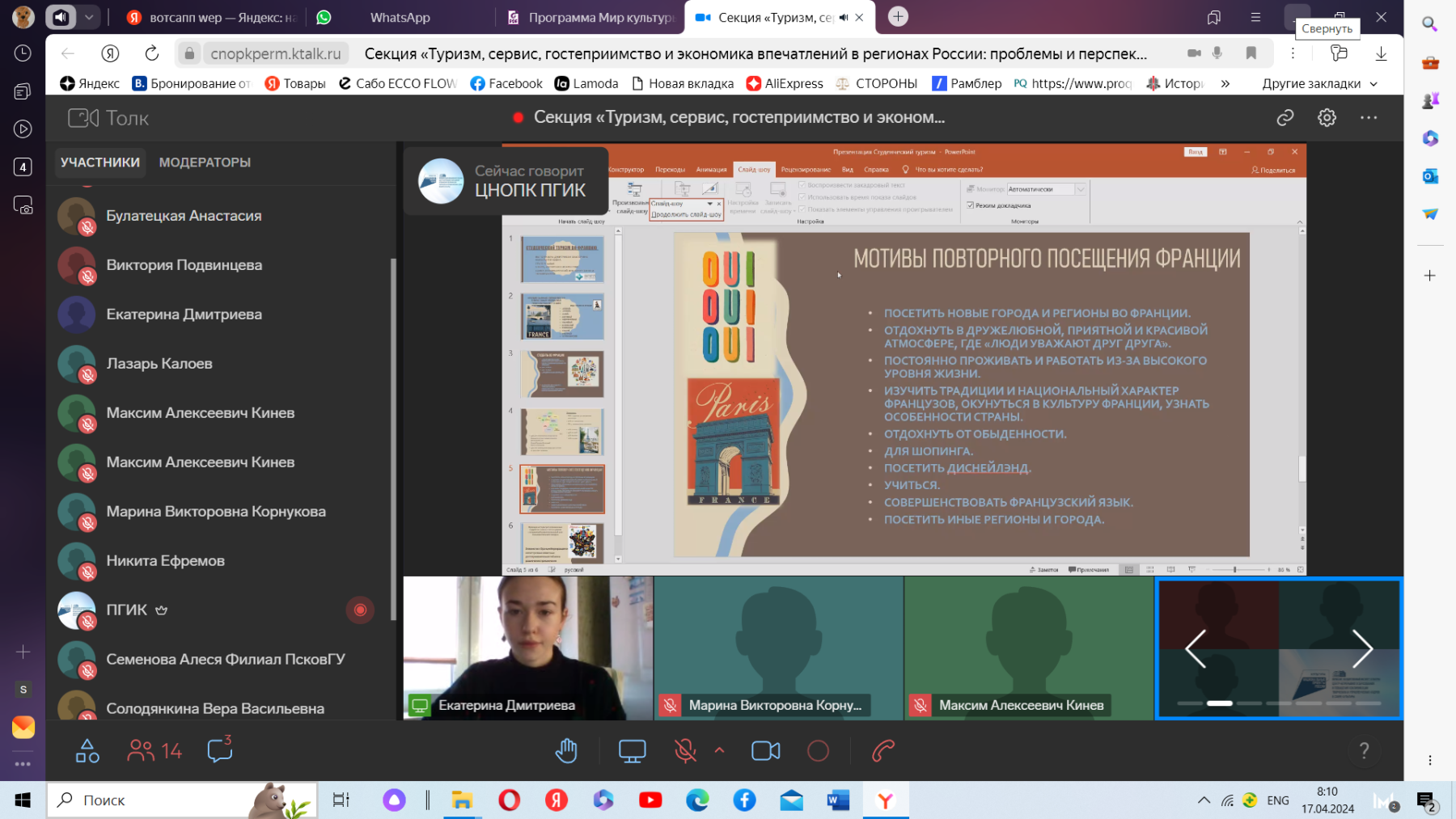Open the chat with 3 messages
This screenshot has height=819, width=1456.
220,749
